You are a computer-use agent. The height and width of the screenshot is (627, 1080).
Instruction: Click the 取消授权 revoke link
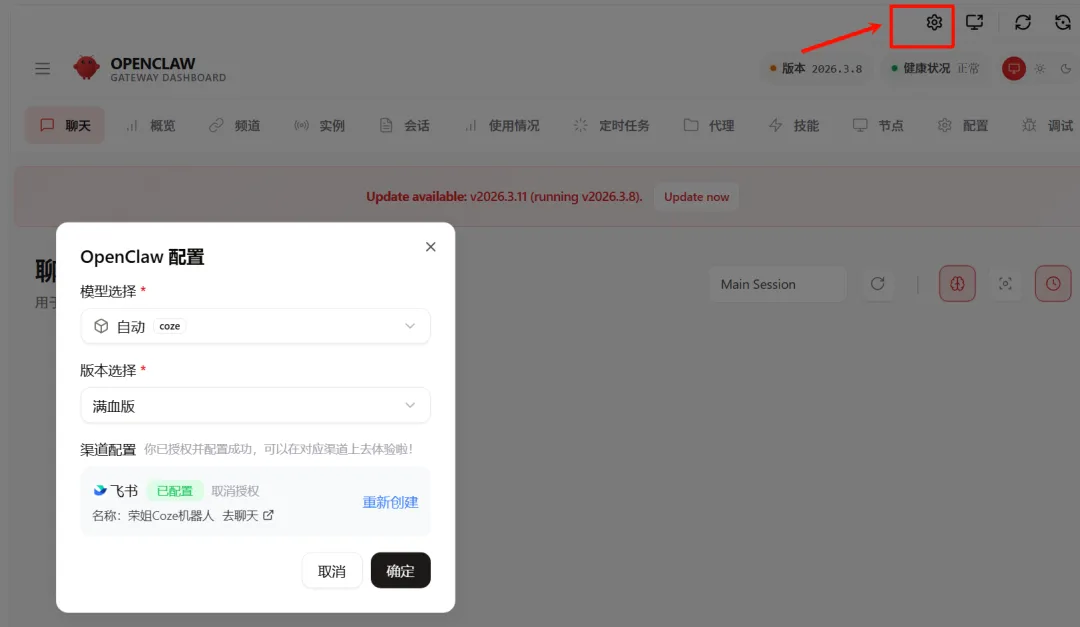pos(235,491)
